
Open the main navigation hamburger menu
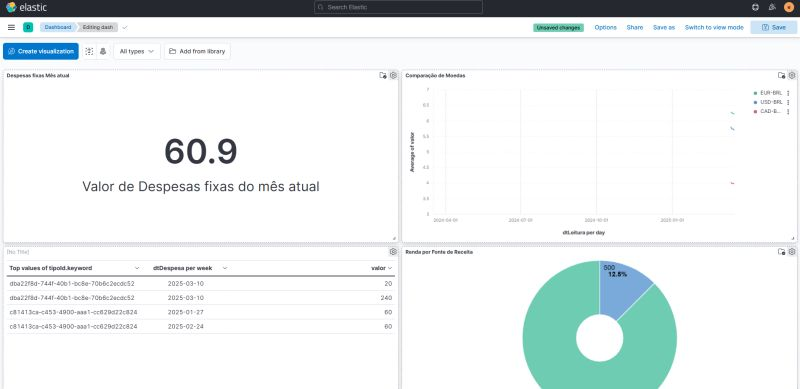pyautogui.click(x=11, y=27)
